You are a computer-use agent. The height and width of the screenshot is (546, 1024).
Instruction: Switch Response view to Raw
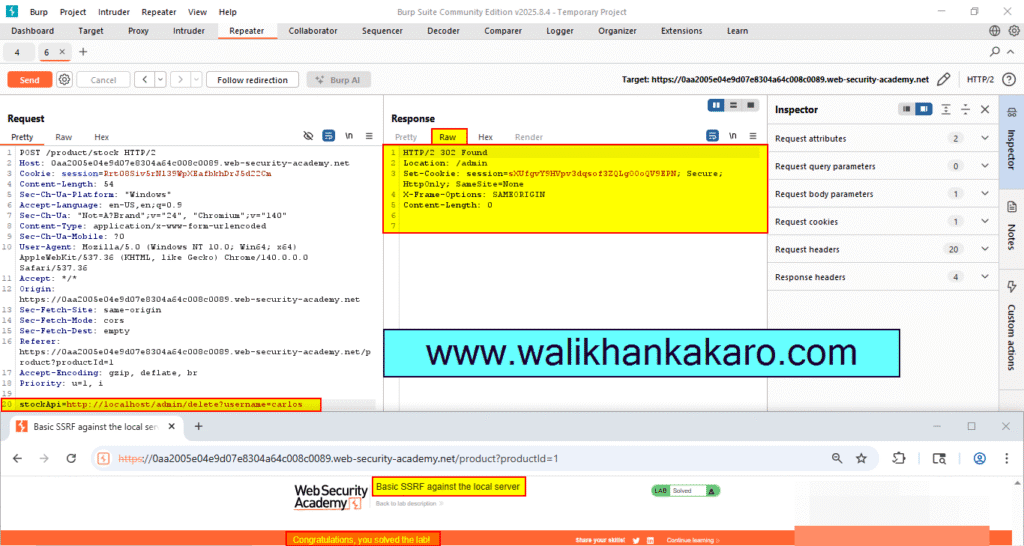point(448,136)
